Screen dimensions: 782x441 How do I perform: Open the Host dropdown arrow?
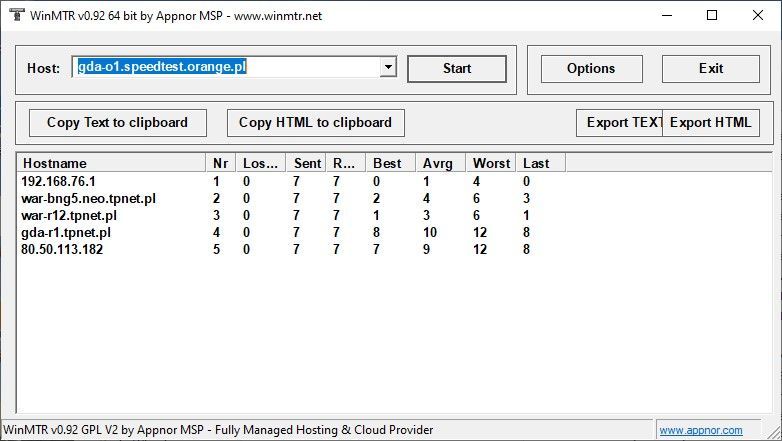coord(387,68)
